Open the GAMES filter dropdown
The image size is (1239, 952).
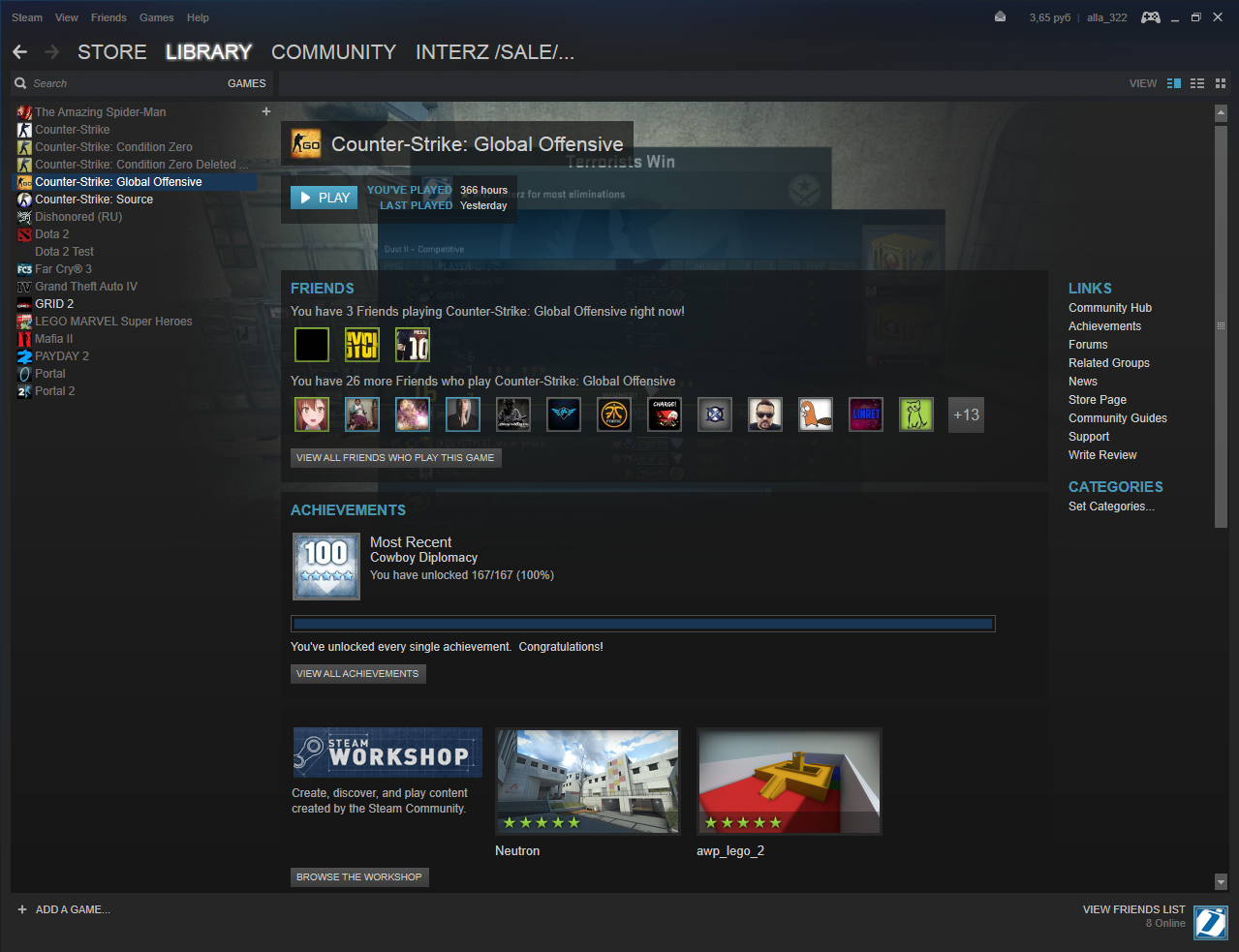(x=247, y=83)
